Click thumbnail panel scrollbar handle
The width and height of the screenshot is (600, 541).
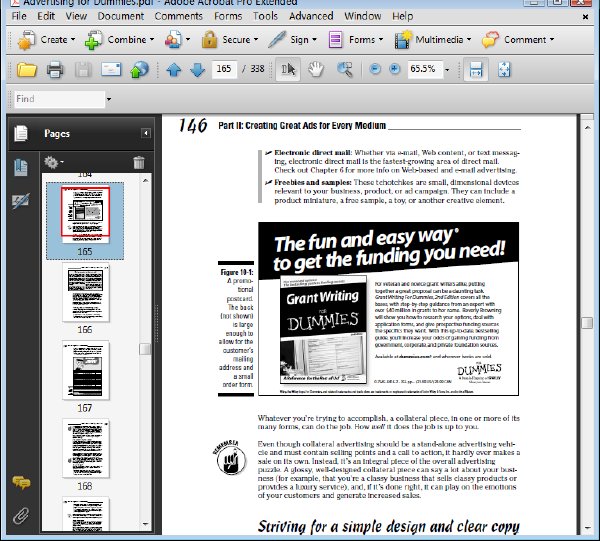click(145, 349)
